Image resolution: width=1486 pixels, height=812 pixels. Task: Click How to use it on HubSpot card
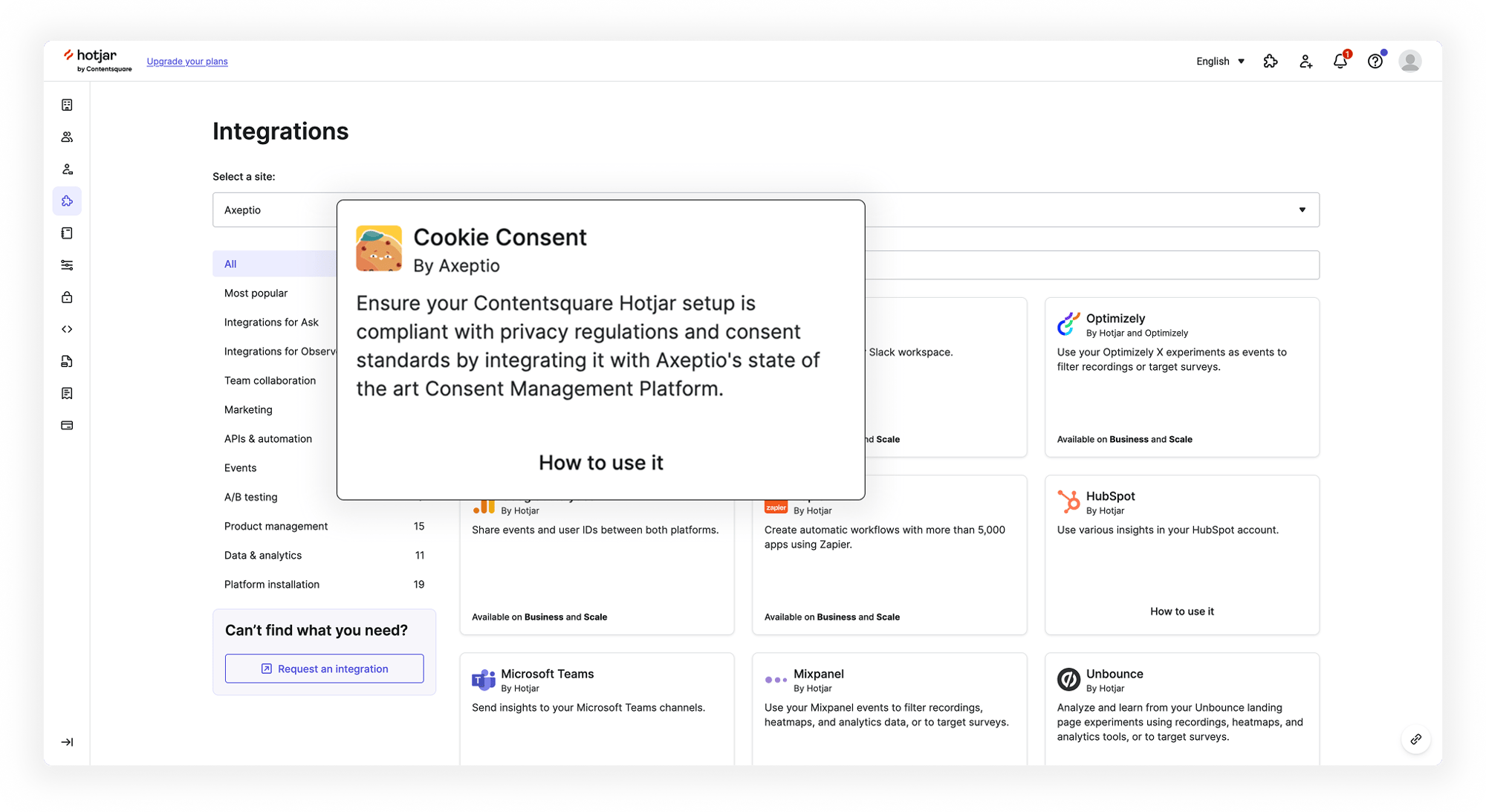point(1181,611)
